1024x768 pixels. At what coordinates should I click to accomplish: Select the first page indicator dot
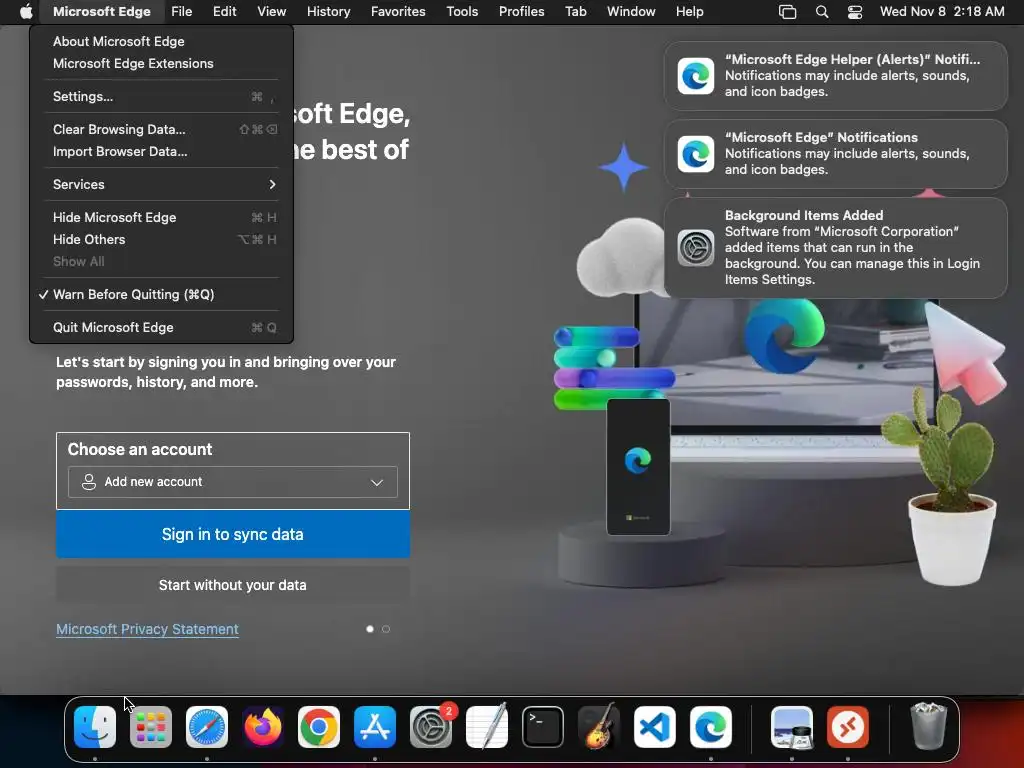point(370,629)
